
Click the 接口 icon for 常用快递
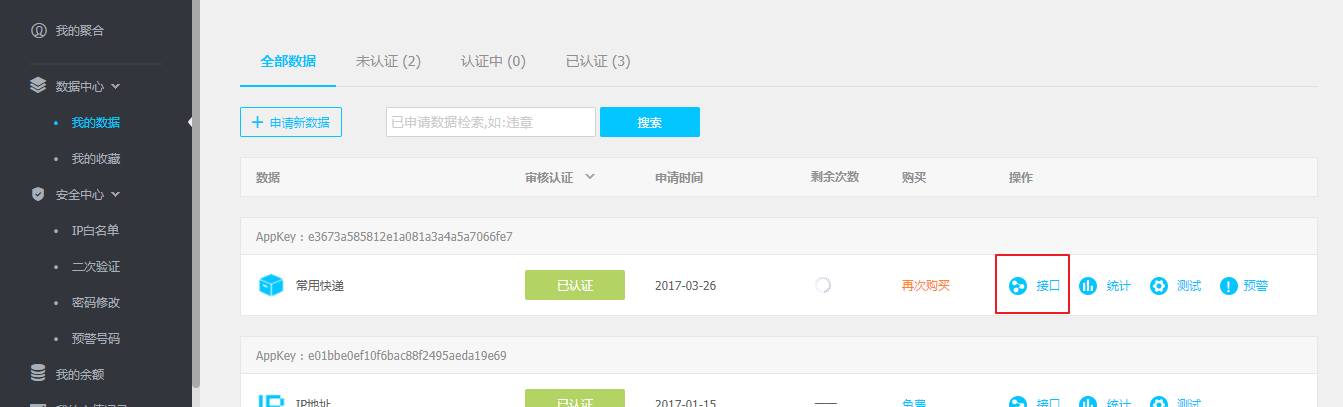tap(1018, 286)
